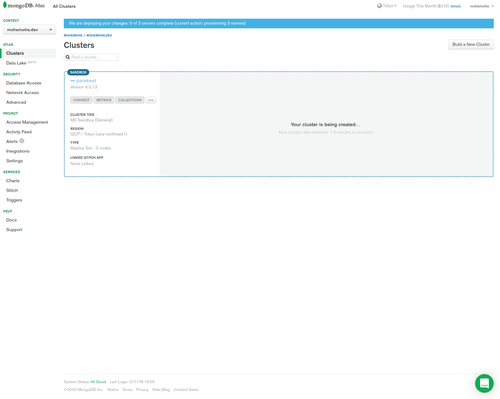Screen dimensions: 500x399
Task: Open the footer Terms link
Action: (127, 390)
